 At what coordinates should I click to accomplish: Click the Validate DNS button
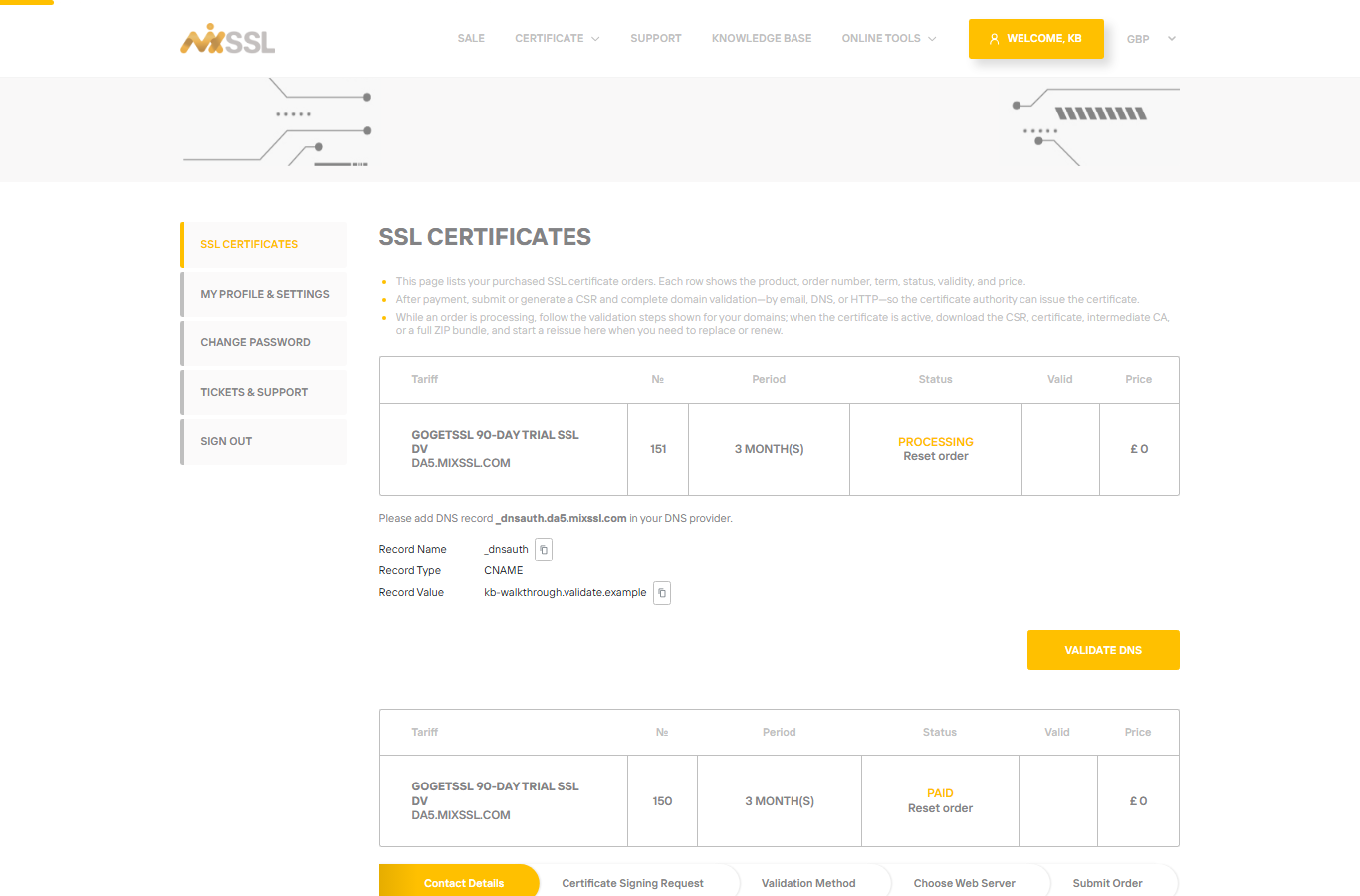click(x=1103, y=650)
